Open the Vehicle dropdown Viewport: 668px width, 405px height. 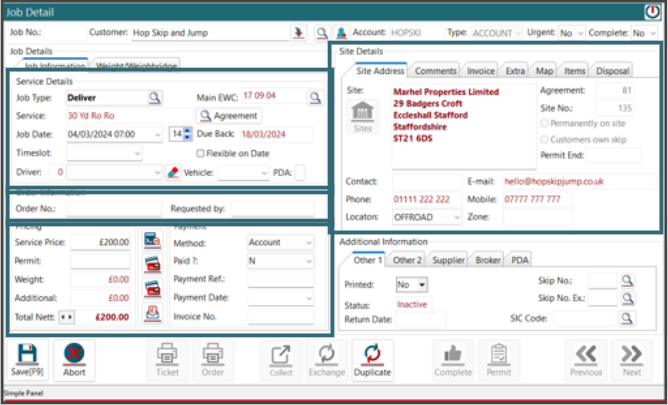point(243,172)
